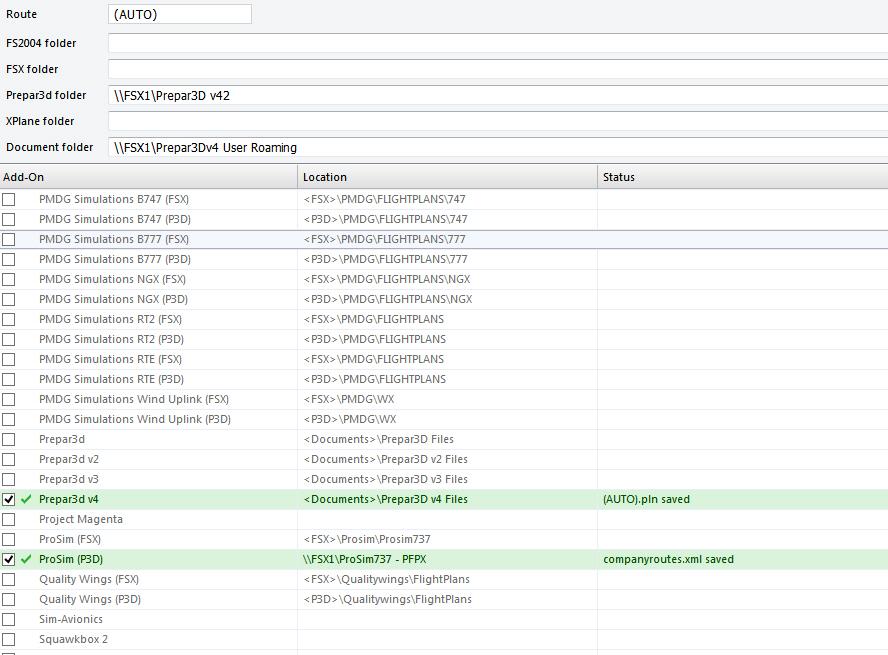This screenshot has height=655, width=888.
Task: Select the Sim-Avionics checkbox
Action: point(9,619)
